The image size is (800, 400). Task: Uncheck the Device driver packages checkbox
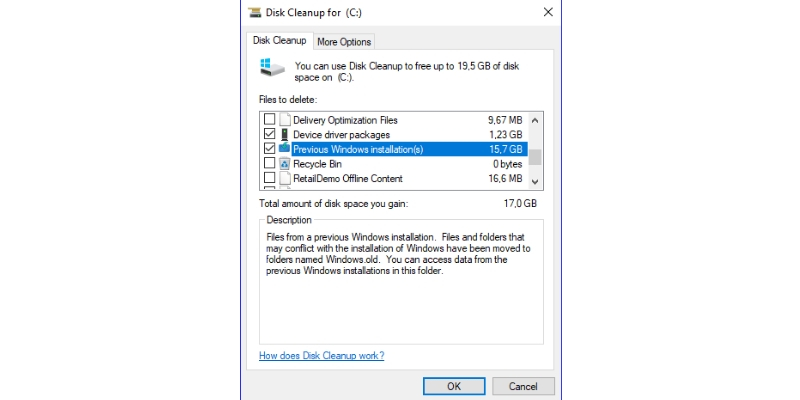point(269,134)
